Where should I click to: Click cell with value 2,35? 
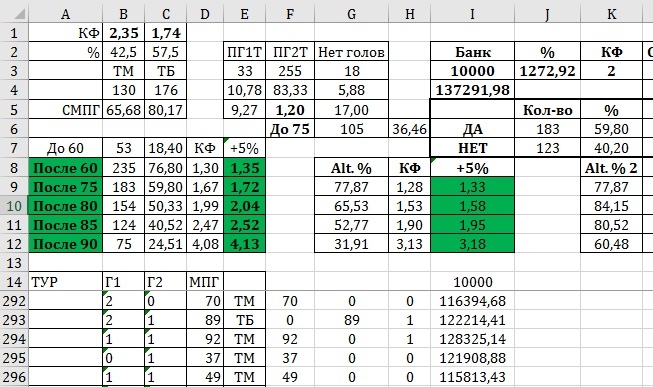[124, 33]
